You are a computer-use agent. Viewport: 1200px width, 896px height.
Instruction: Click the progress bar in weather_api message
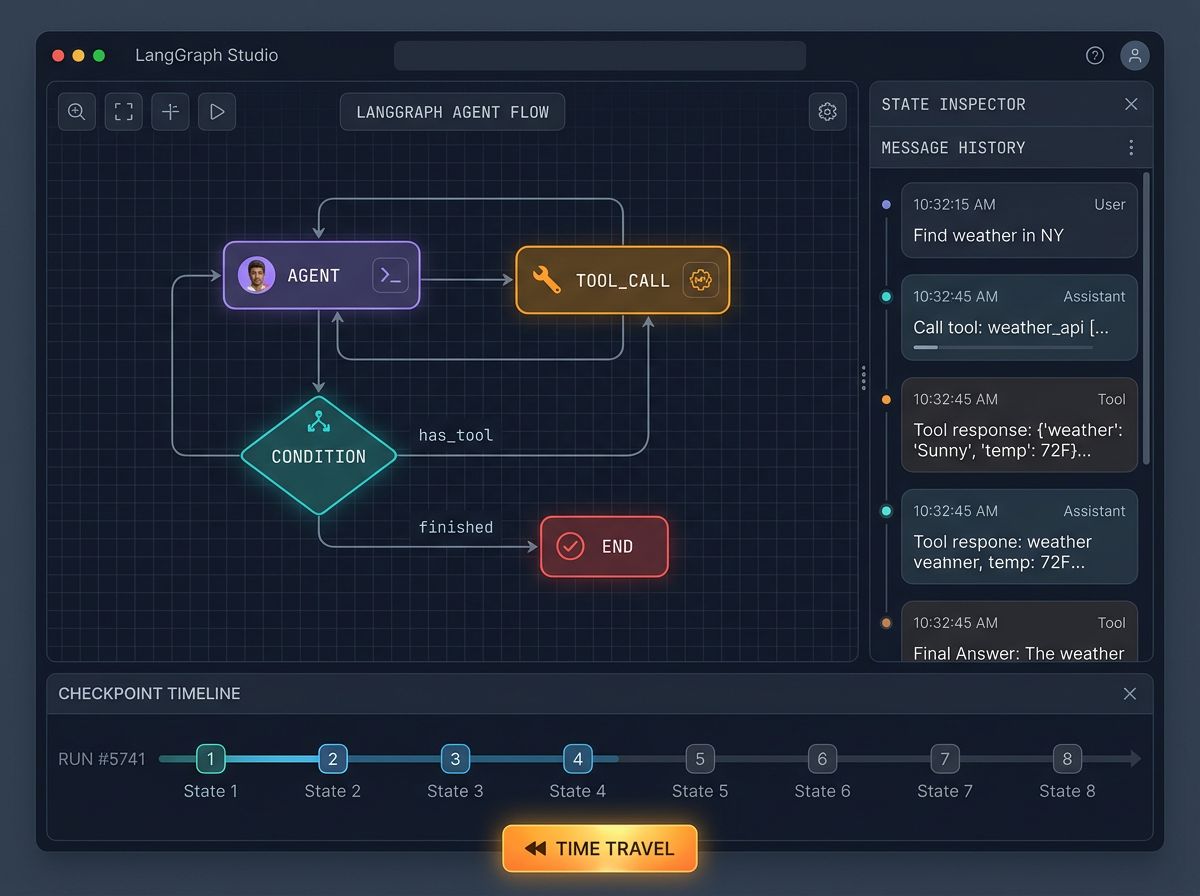click(x=1003, y=347)
